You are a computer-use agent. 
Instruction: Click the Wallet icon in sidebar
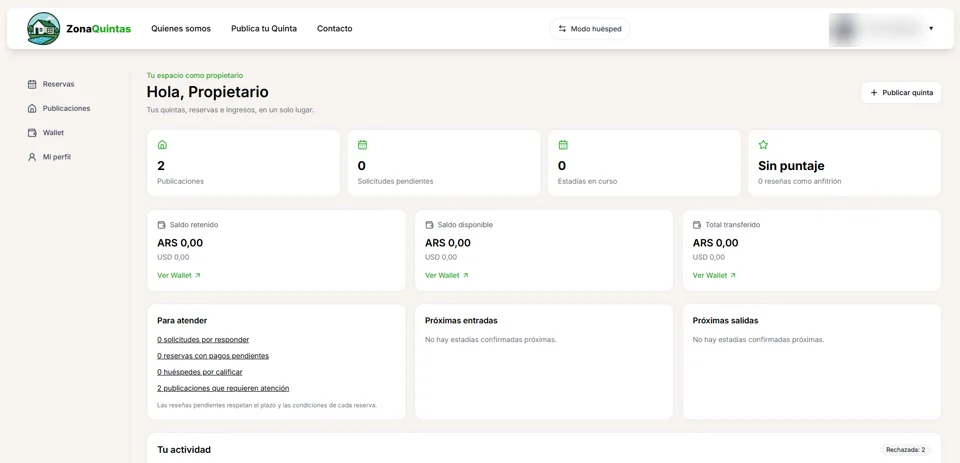pyautogui.click(x=32, y=132)
